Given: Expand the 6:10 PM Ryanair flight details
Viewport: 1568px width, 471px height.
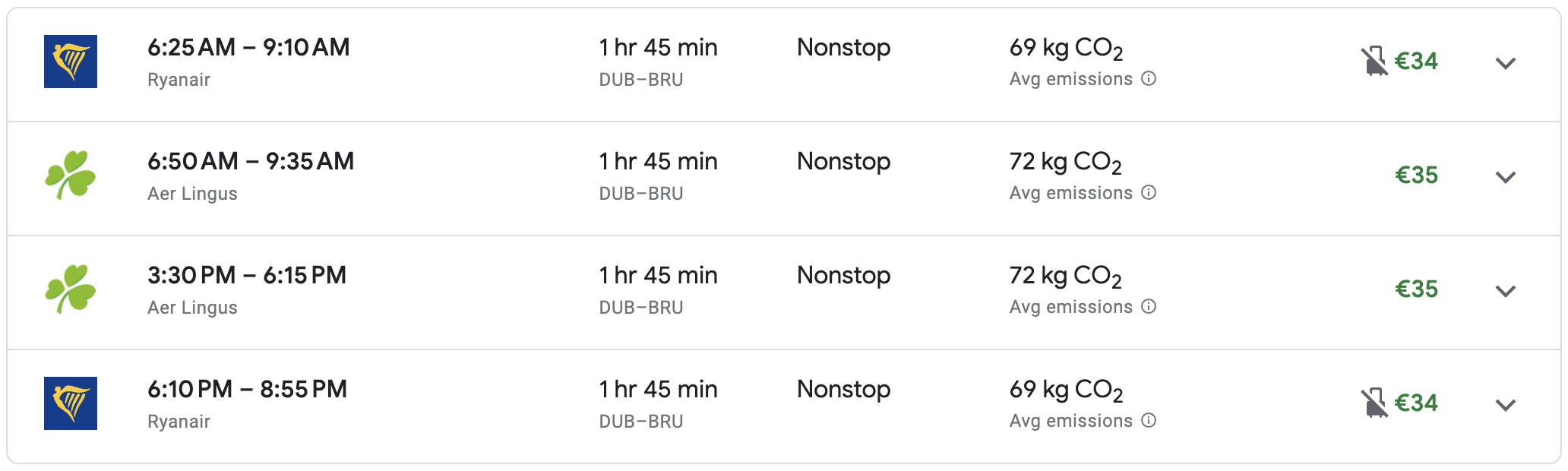Looking at the screenshot, I should (1505, 405).
